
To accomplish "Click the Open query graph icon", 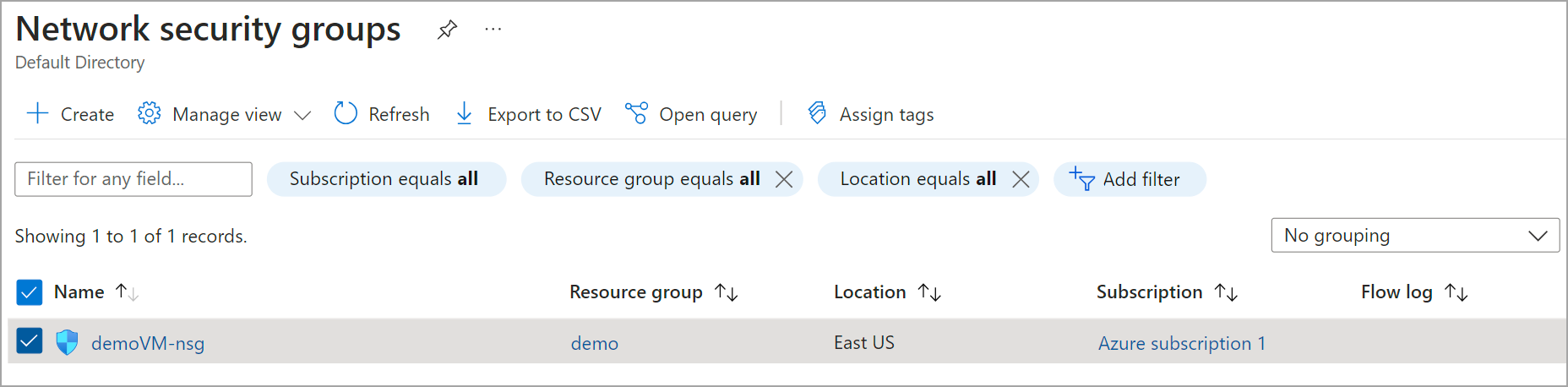I will point(636,113).
